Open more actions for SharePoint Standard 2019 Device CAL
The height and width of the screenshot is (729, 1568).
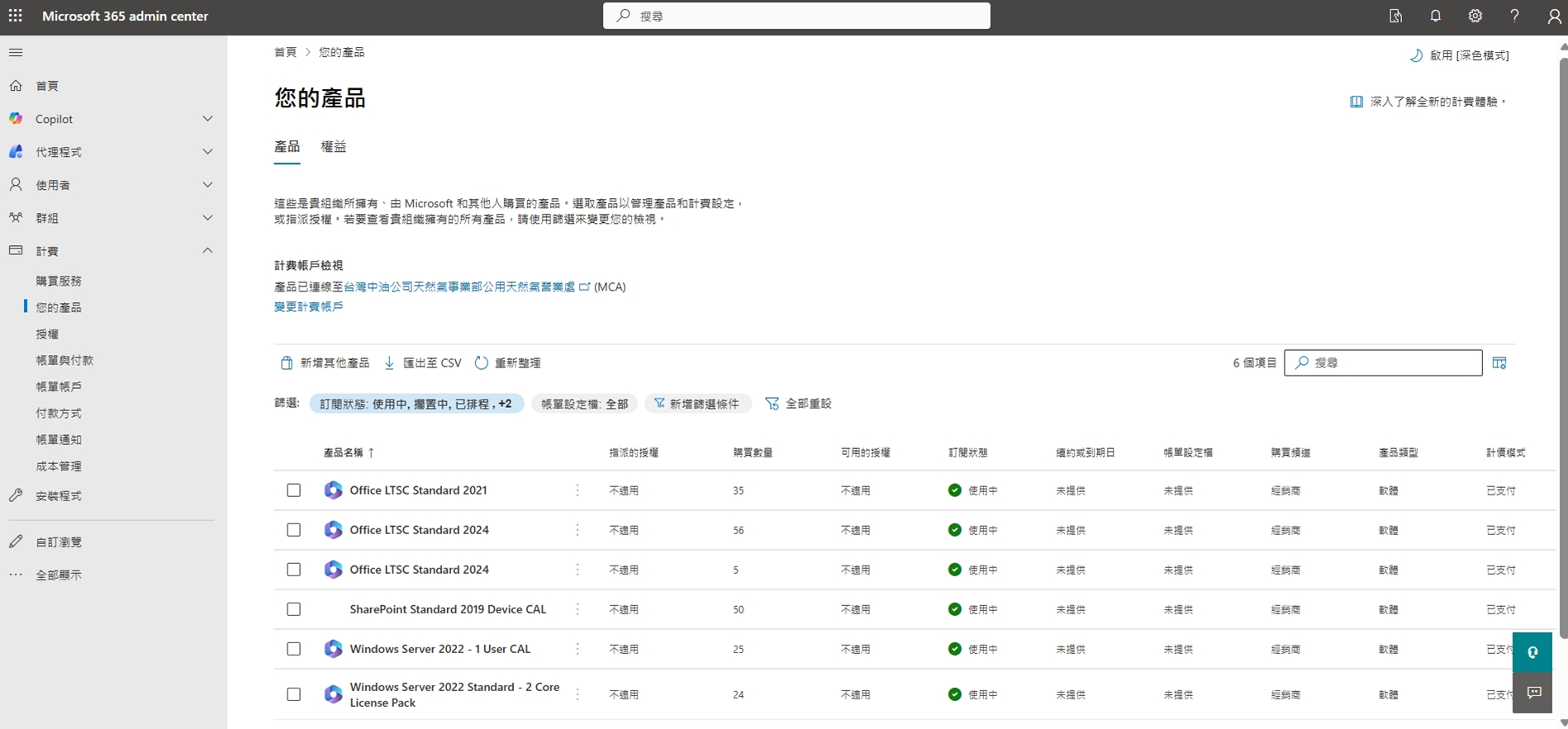coord(577,609)
